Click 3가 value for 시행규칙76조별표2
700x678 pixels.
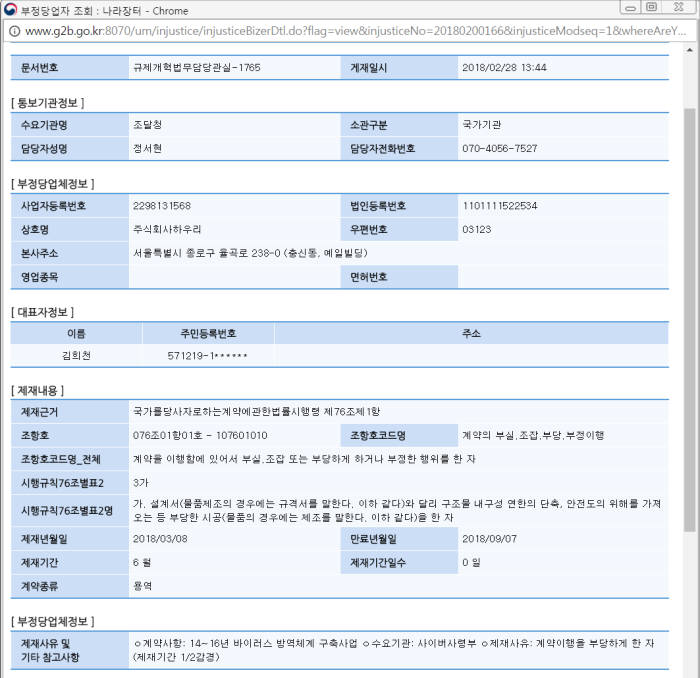pos(141,483)
